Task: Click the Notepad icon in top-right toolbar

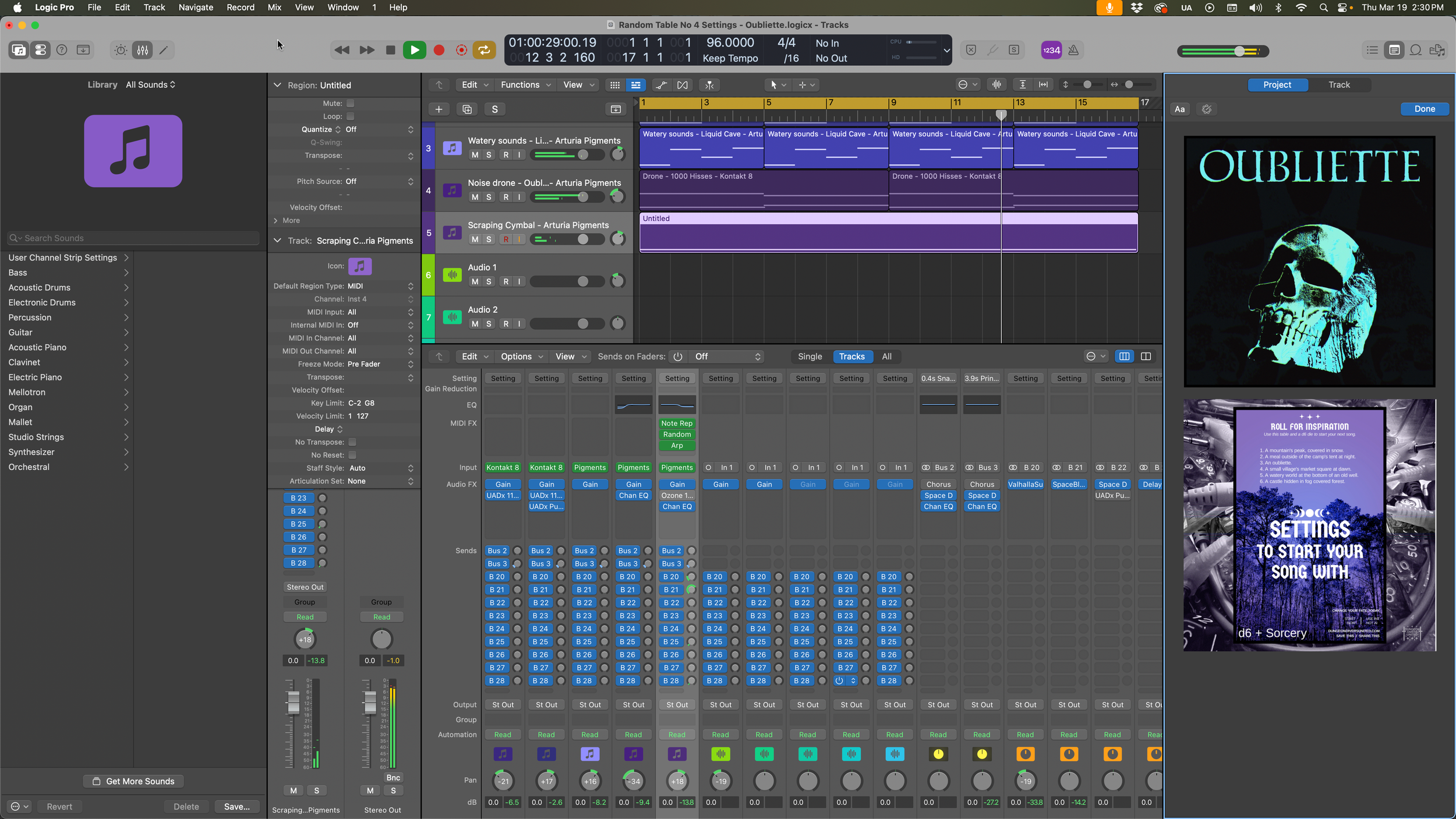Action: pos(1394,50)
